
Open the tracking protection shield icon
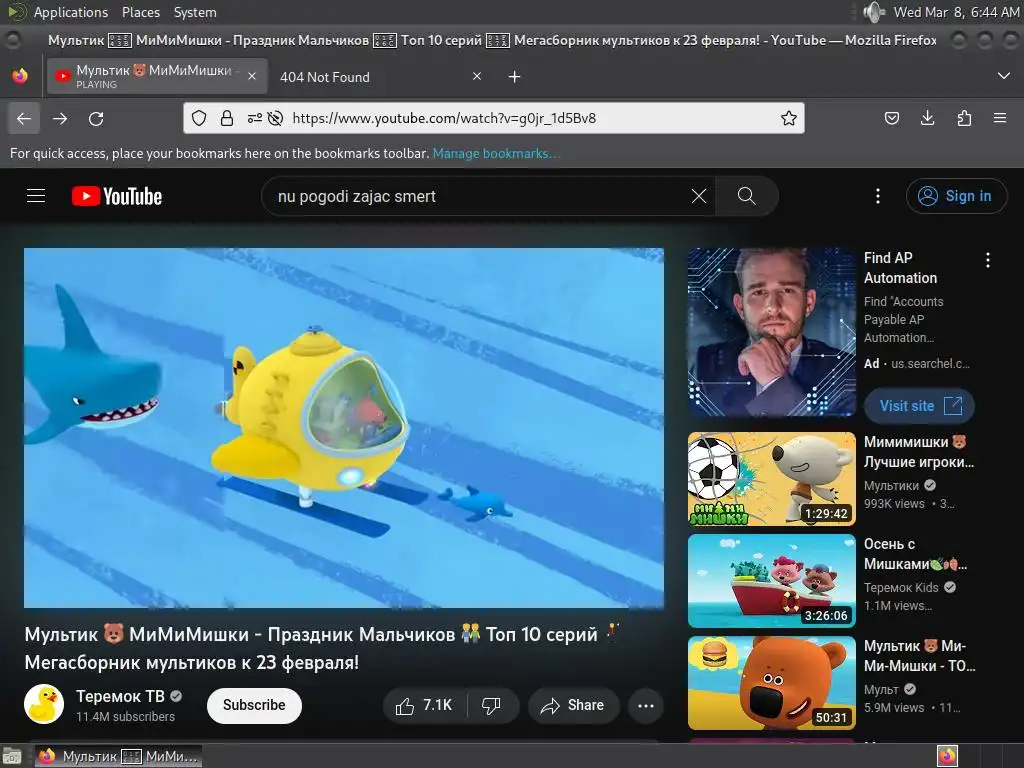199,118
